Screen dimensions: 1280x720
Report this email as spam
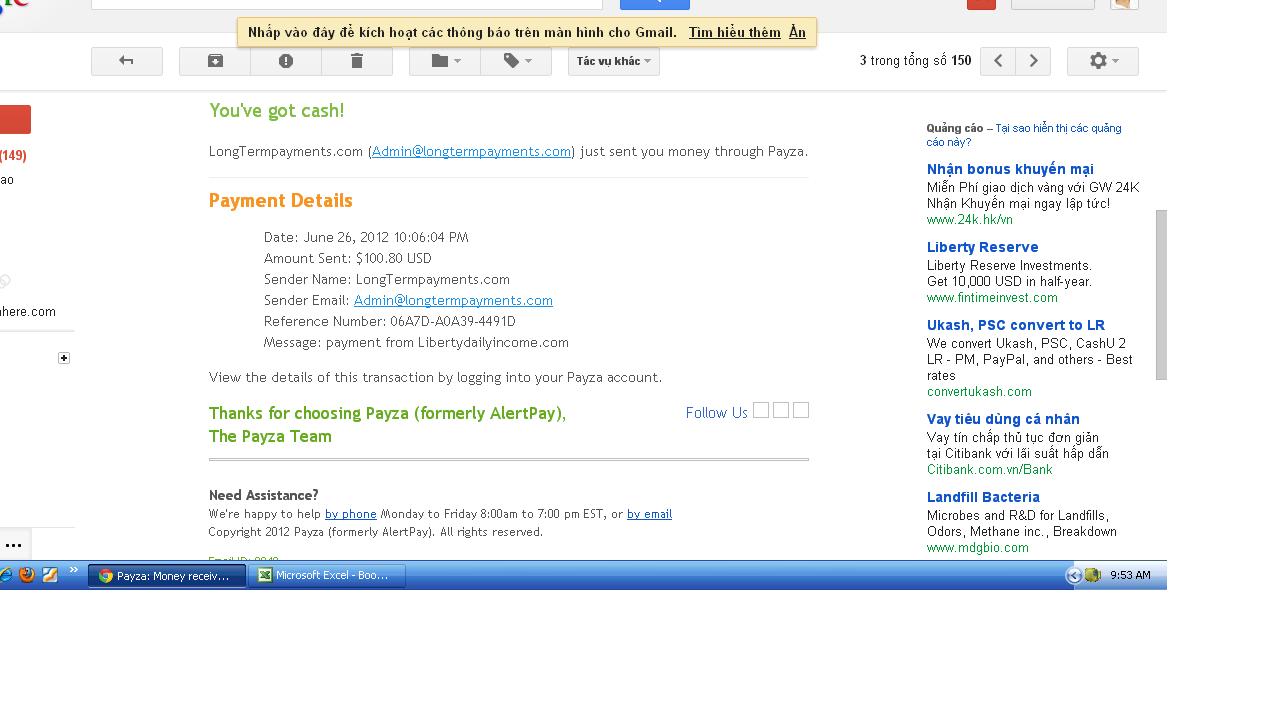(286, 61)
